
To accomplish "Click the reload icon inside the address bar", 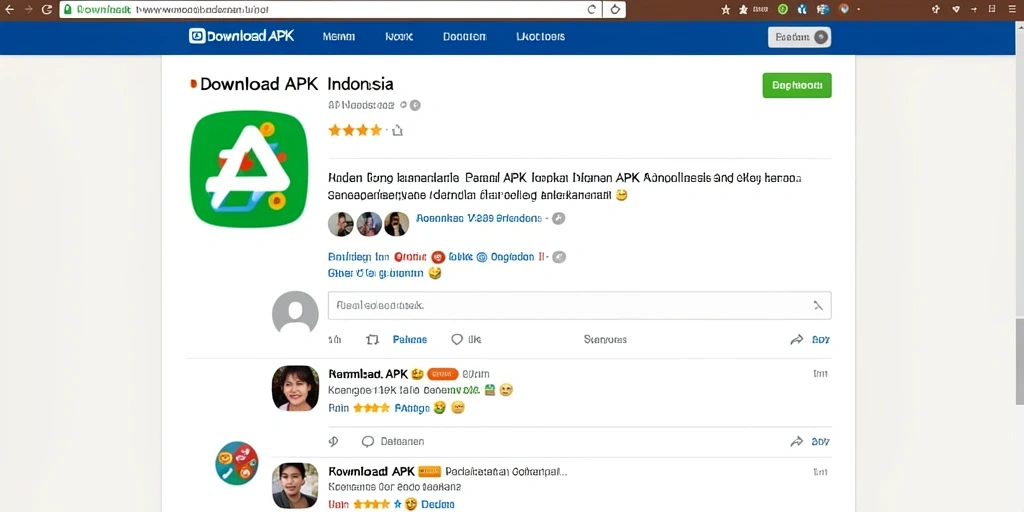I will point(592,9).
